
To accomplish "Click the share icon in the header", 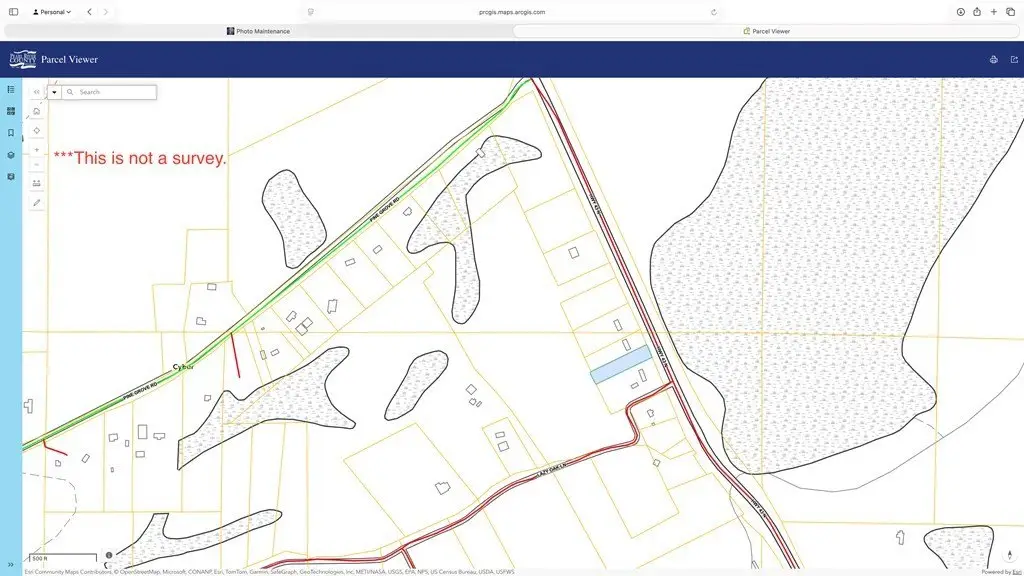I will [1013, 60].
